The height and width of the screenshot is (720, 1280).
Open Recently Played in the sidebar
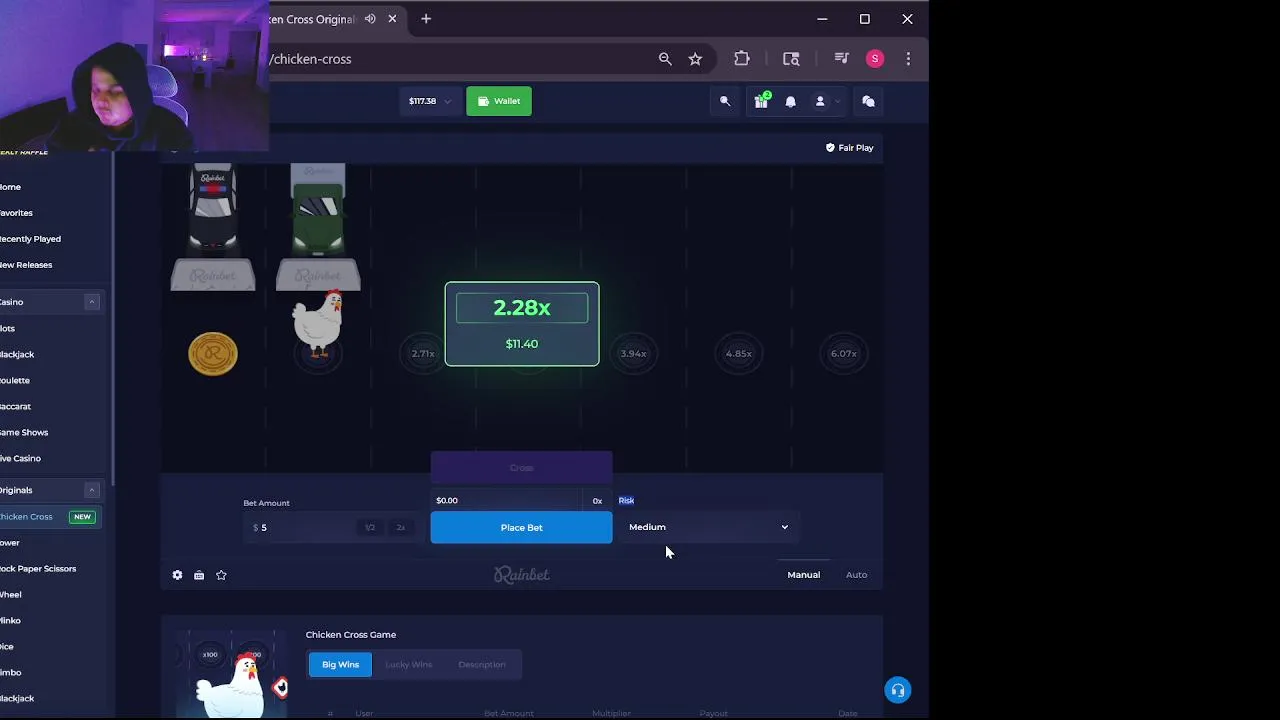[30, 239]
